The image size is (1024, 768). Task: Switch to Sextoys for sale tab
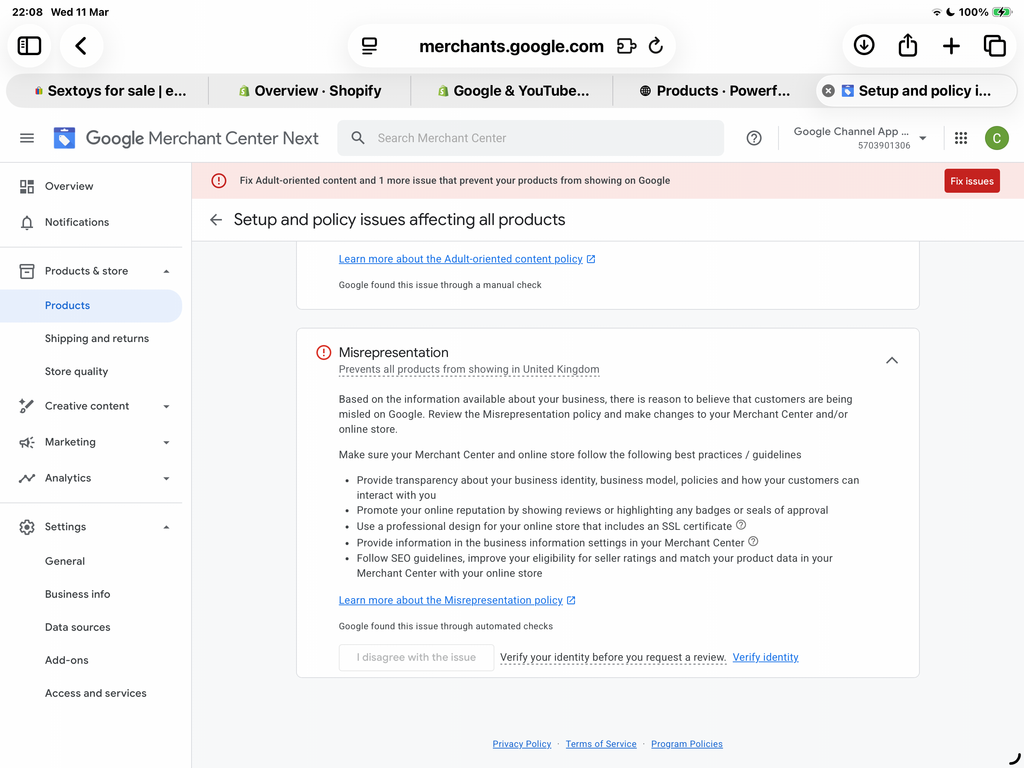pos(109,91)
